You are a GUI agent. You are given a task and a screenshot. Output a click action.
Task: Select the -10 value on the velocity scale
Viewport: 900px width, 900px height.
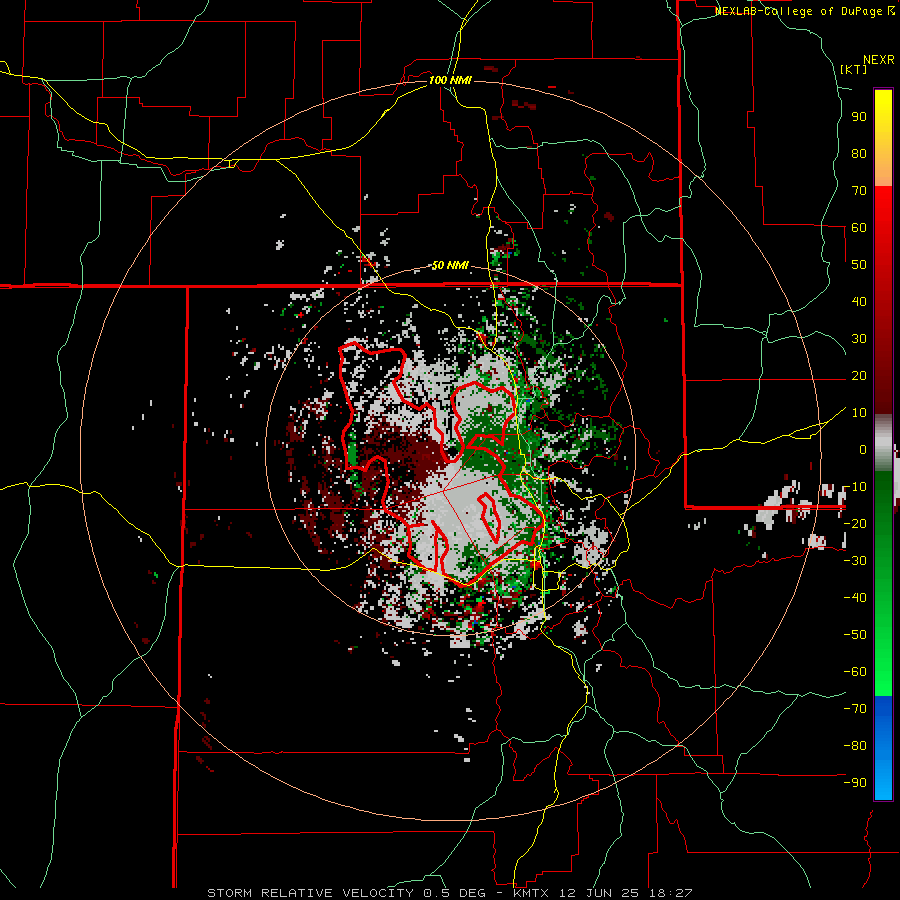coord(855,487)
